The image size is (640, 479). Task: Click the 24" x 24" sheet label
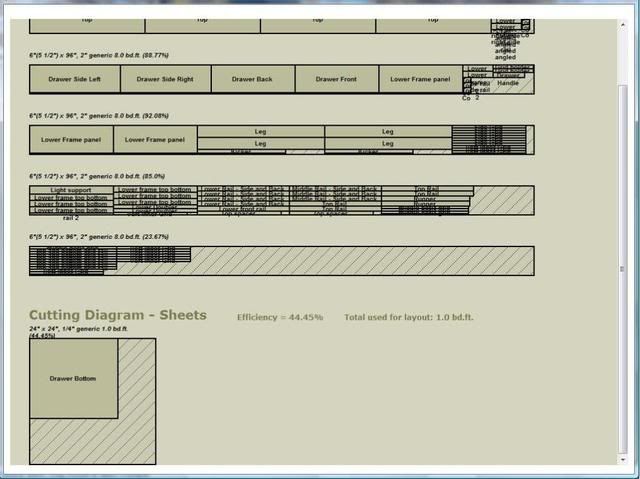(x=79, y=332)
